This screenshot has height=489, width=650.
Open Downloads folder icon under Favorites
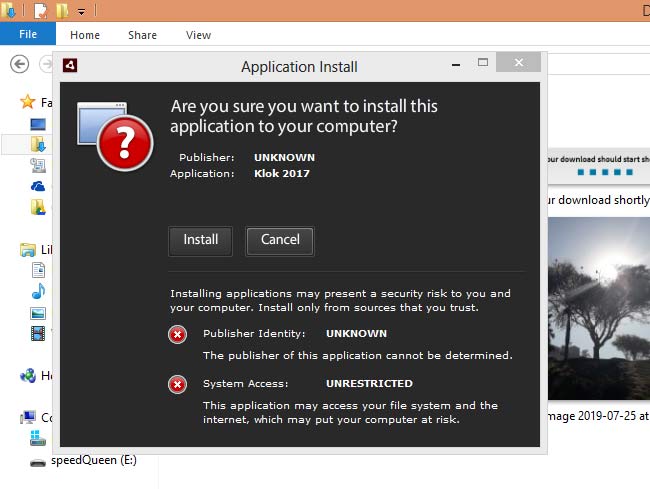(x=38, y=144)
